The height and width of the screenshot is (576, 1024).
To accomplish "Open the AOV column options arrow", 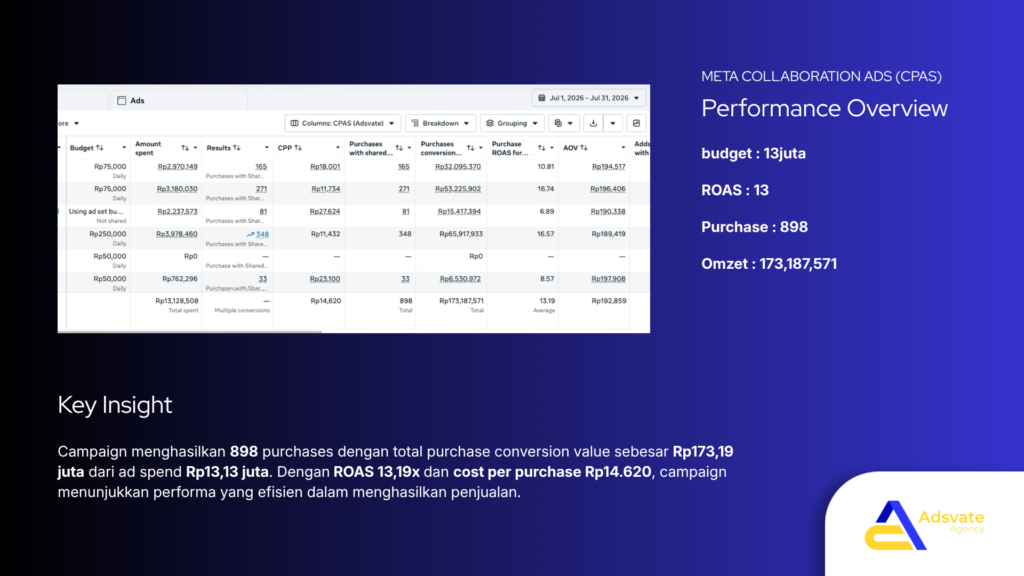I will 623,148.
